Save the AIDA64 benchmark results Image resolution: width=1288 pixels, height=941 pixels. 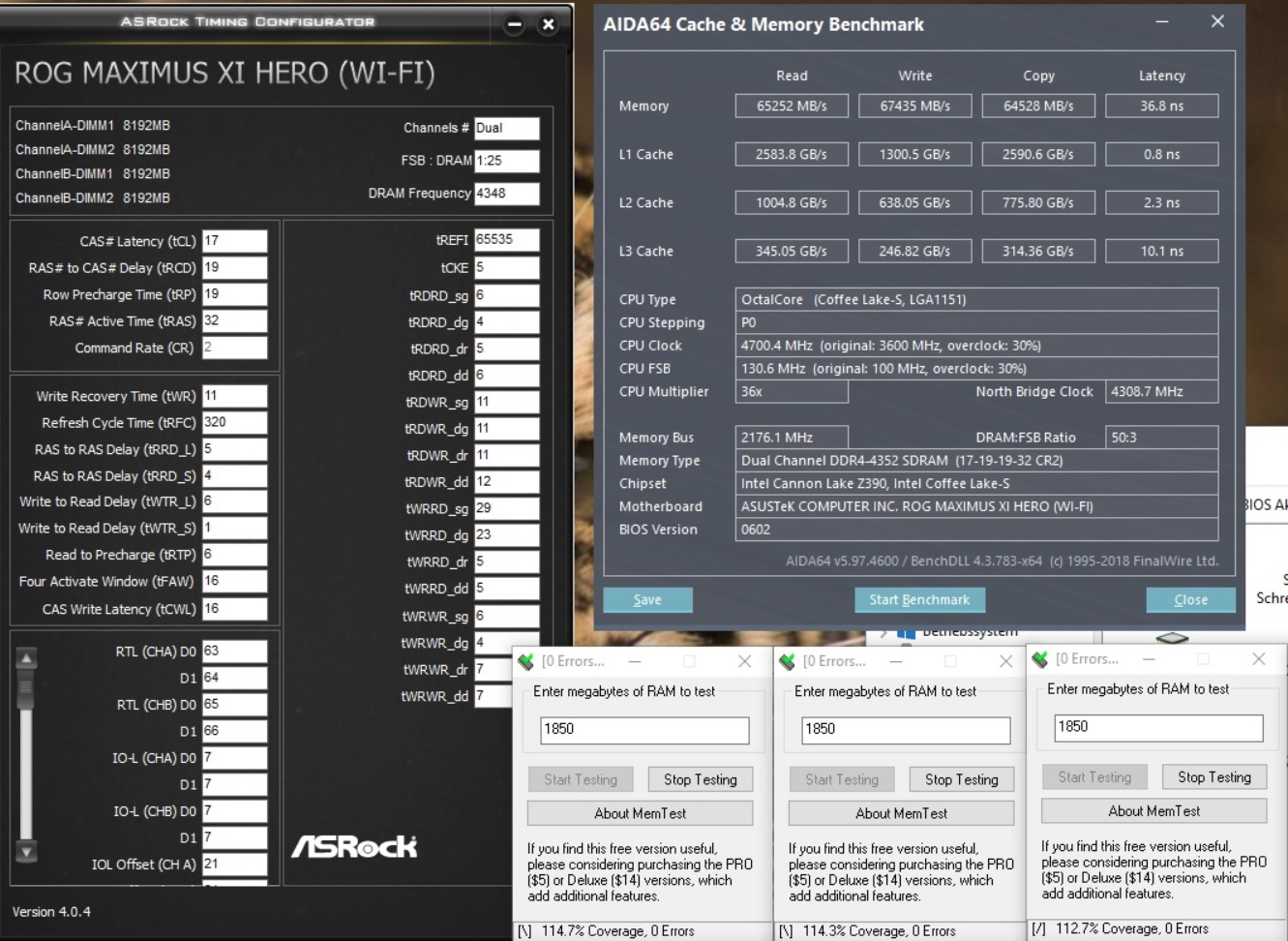647,600
